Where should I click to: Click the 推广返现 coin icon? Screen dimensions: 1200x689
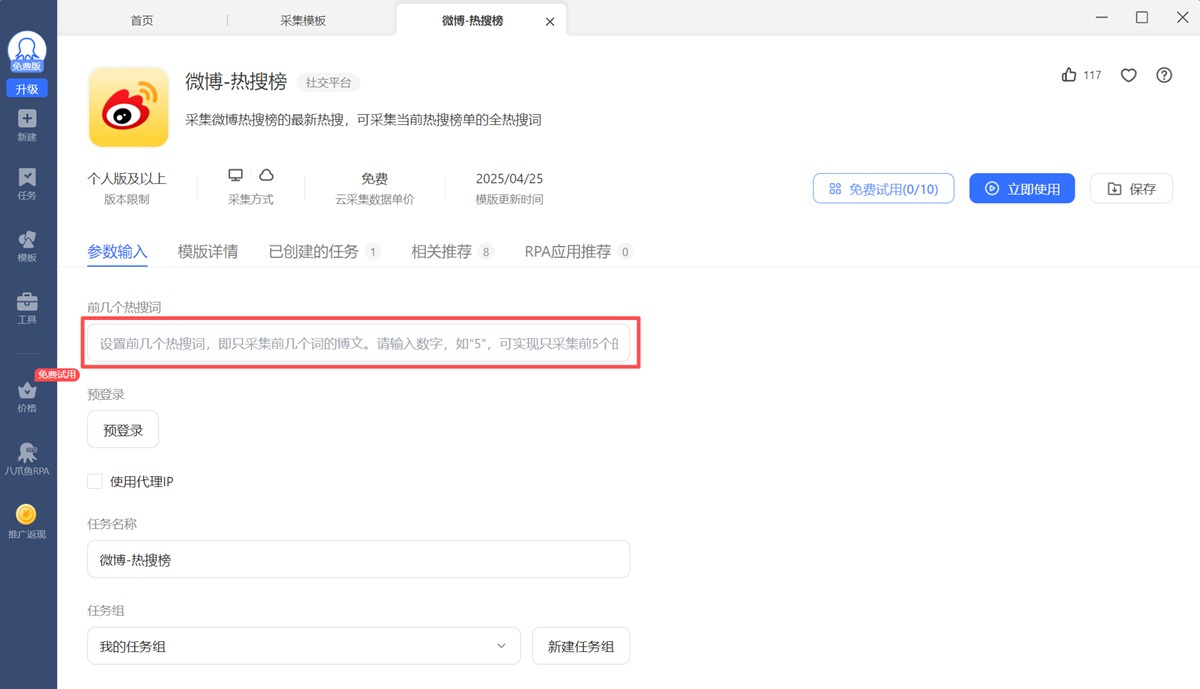click(x=27, y=515)
